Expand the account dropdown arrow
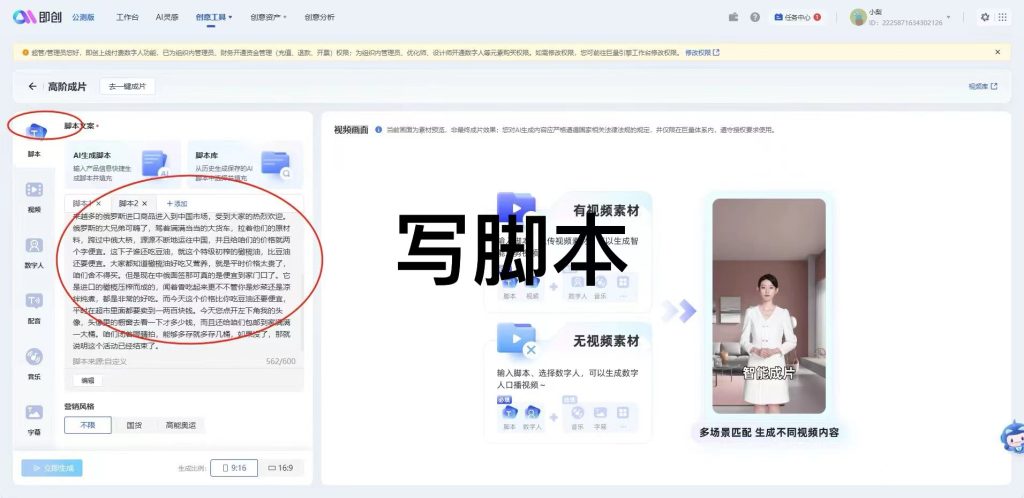Screen dimensions: 1024x498 click(x=948, y=18)
